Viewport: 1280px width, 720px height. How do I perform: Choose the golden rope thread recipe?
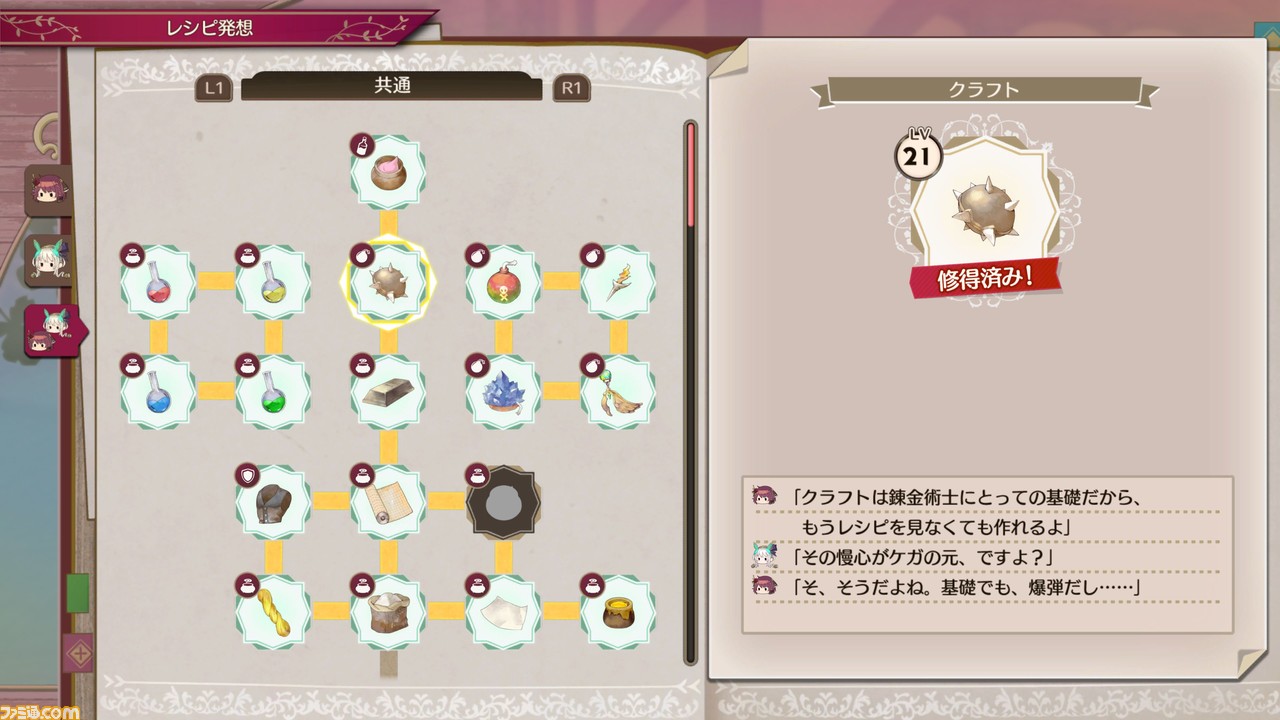[273, 610]
